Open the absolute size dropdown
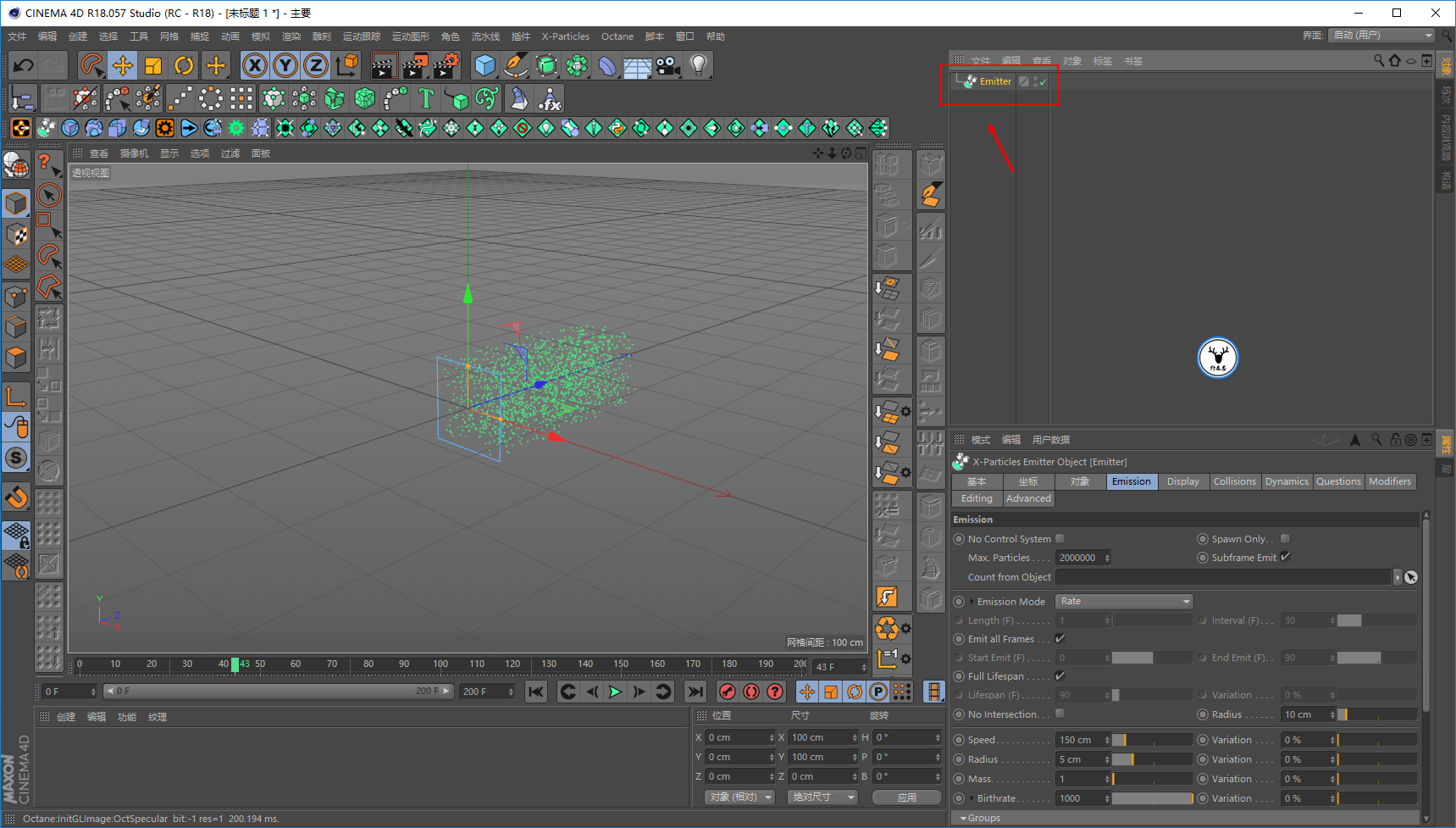 tap(822, 797)
